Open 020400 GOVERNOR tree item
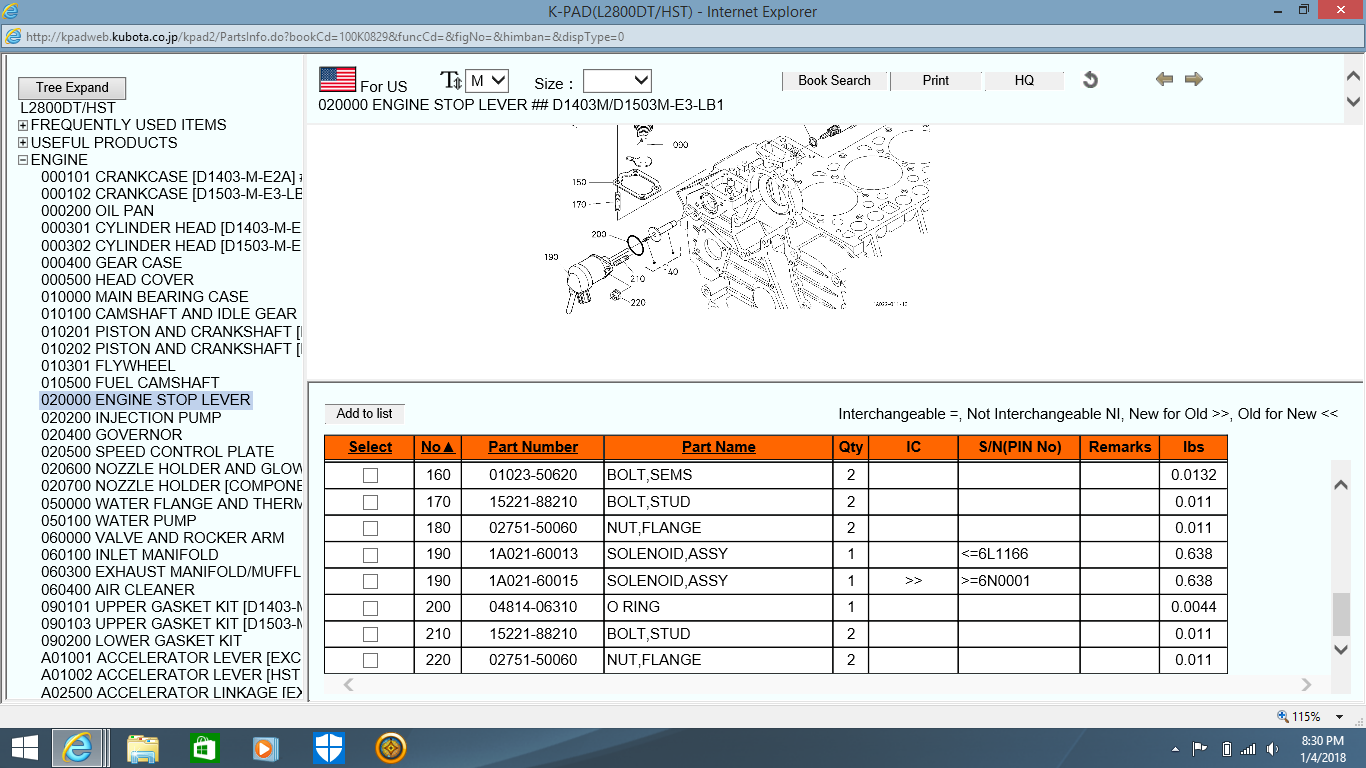 (111, 435)
